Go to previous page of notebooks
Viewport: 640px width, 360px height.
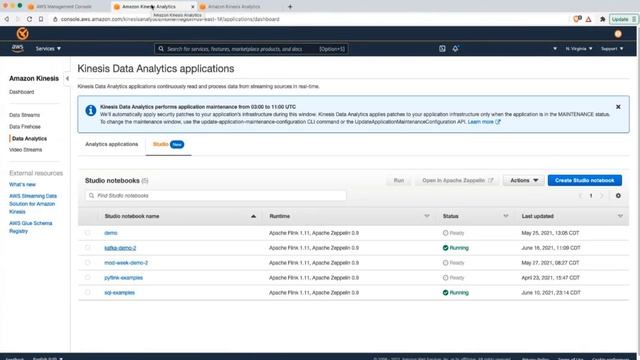click(x=580, y=196)
